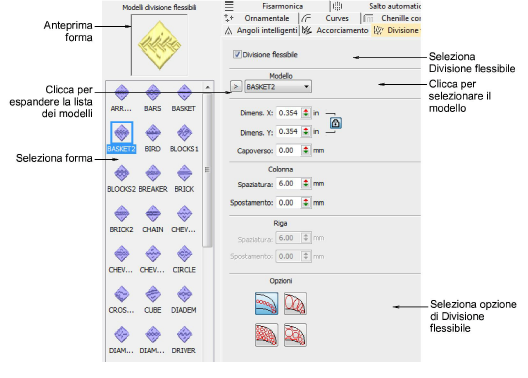The height and width of the screenshot is (378, 528).
Task: Select the BIRD pattern shape icon
Action: (153, 133)
